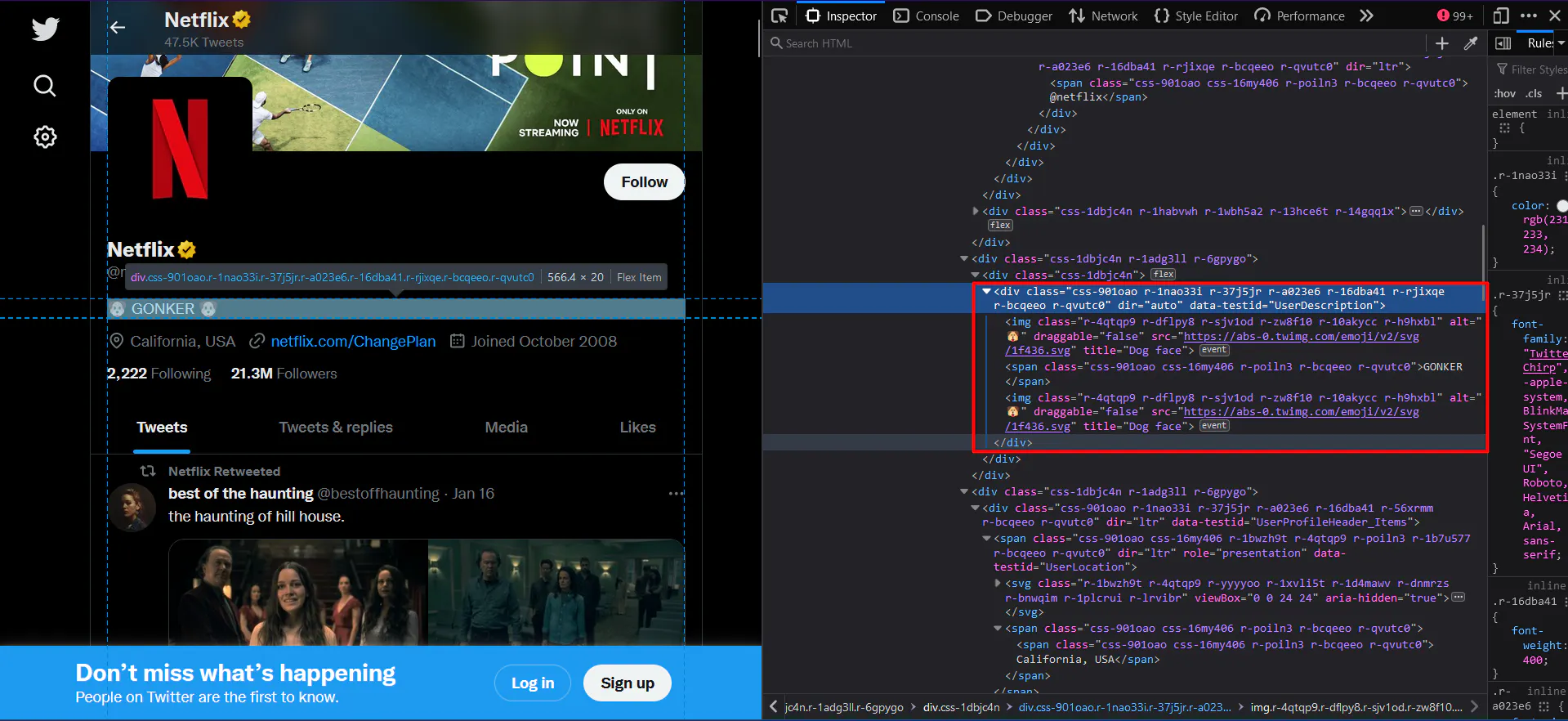Toggle the :hov pseudo-class panel
The height and width of the screenshot is (721, 1568).
pyautogui.click(x=1504, y=93)
